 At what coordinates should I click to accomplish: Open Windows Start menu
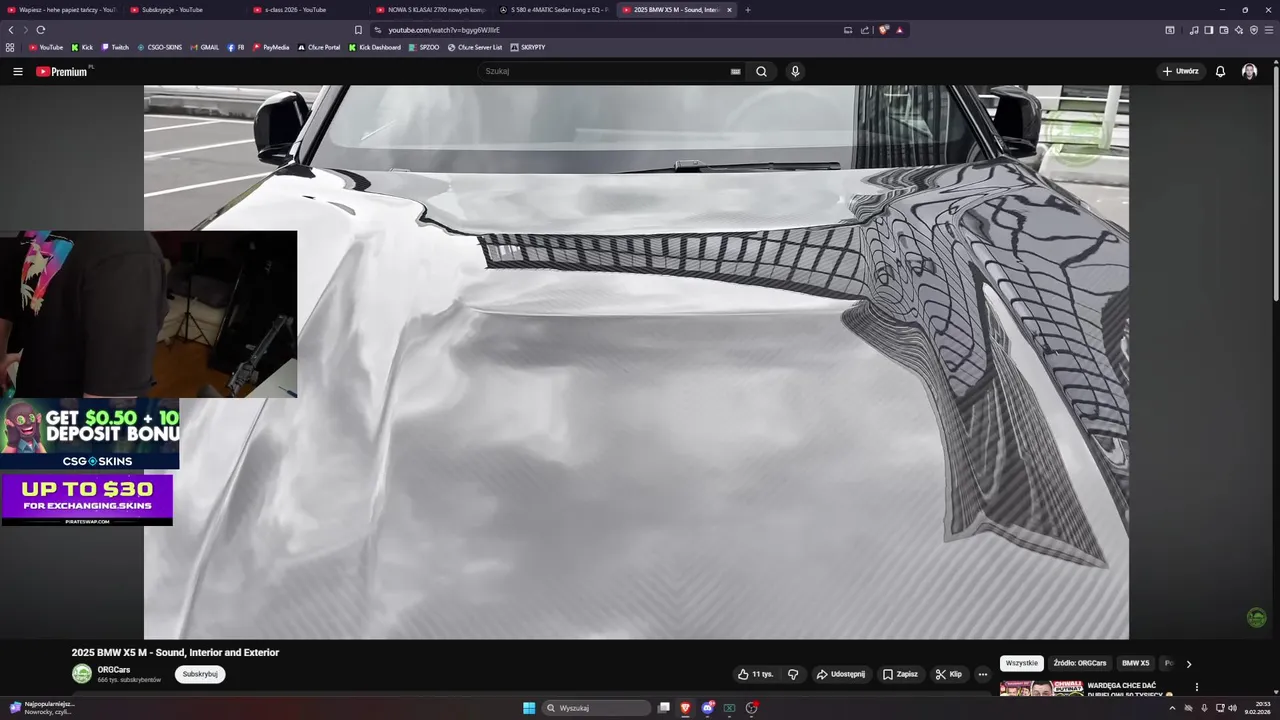click(x=529, y=708)
